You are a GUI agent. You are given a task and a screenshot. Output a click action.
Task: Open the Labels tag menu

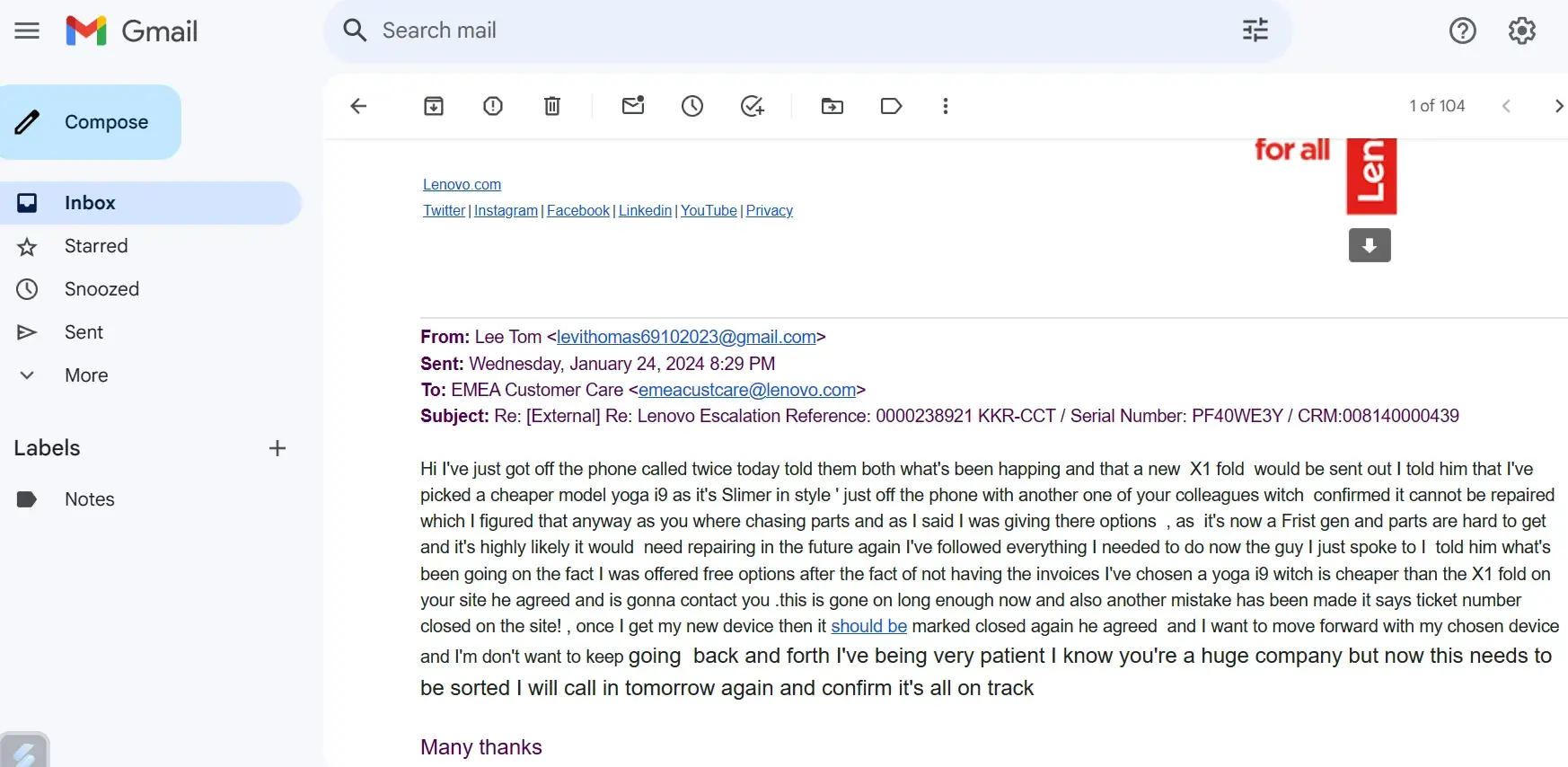coord(891,106)
